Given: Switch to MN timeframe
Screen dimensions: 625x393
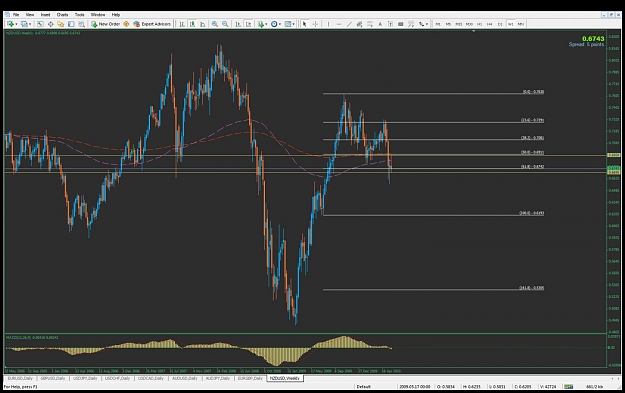Looking at the screenshot, I should pos(521,24).
